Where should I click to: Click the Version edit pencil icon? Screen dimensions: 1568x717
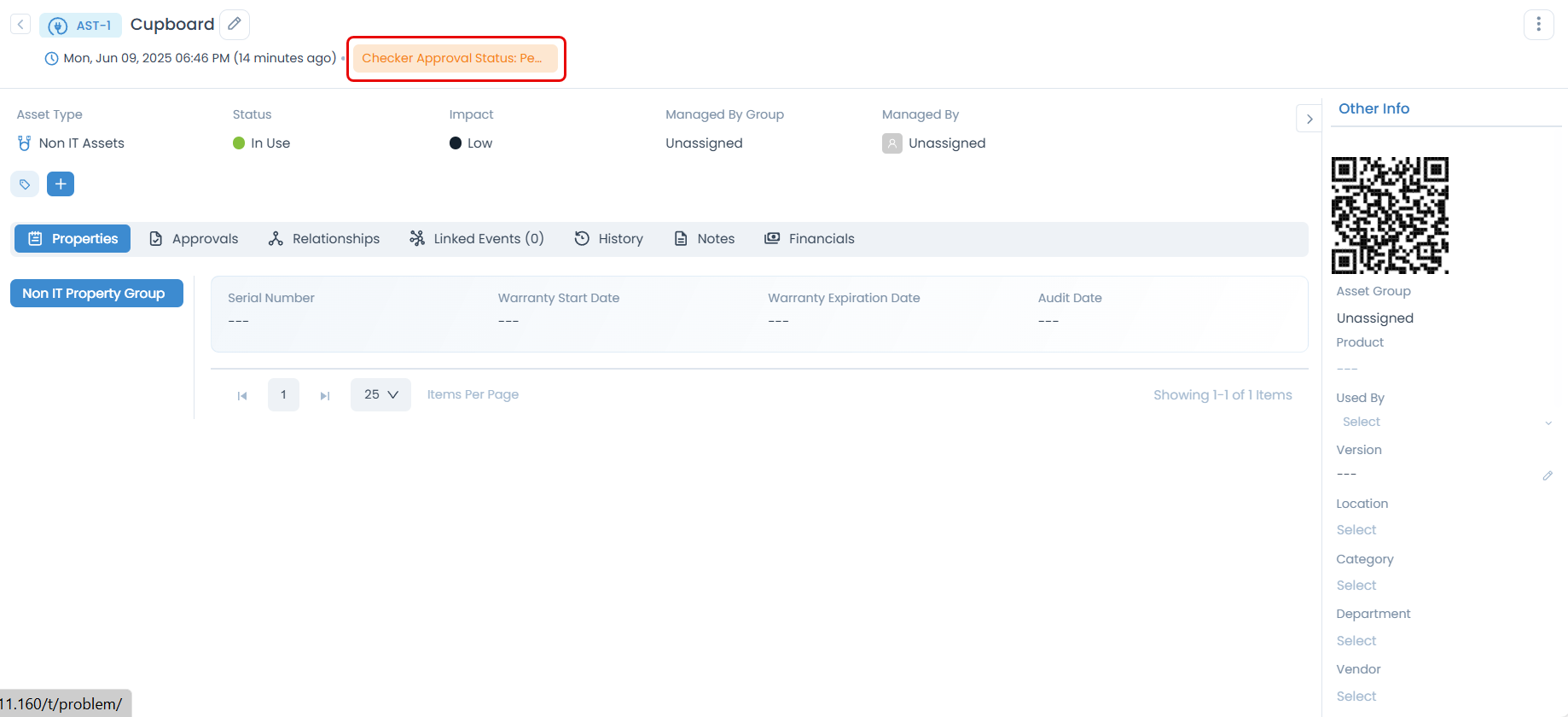1547,475
